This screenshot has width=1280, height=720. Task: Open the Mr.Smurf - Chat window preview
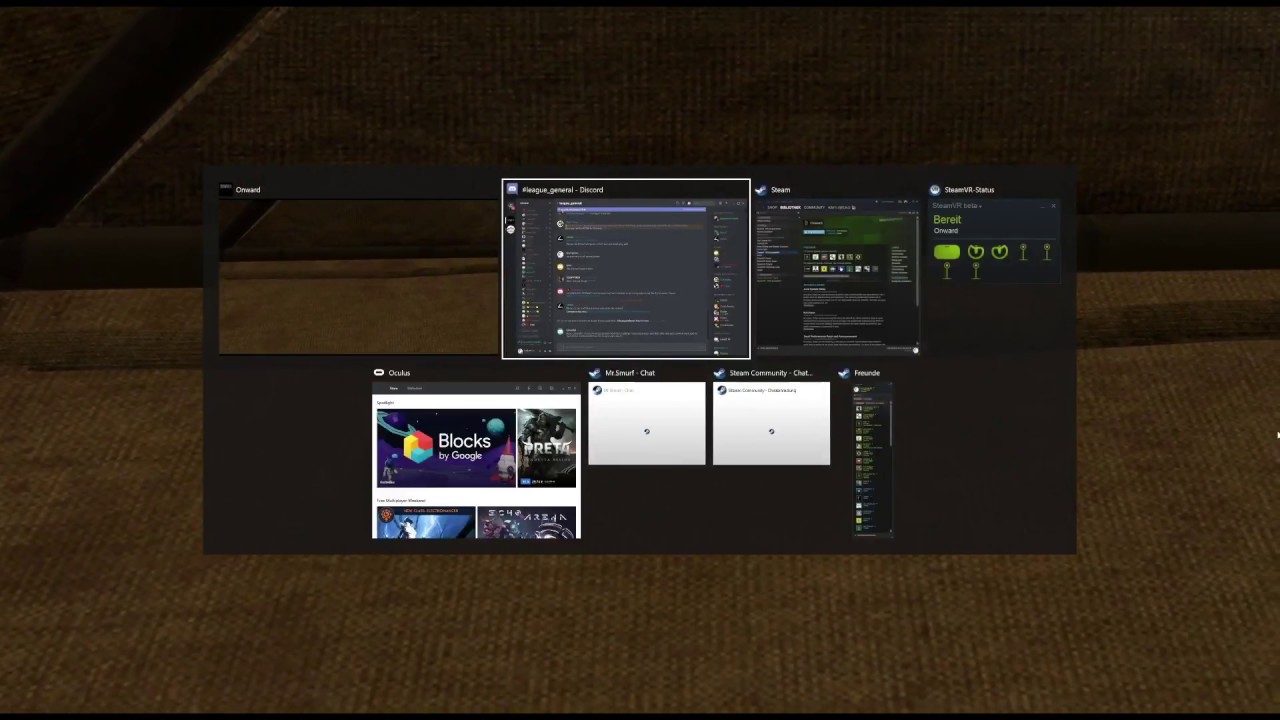(x=647, y=423)
